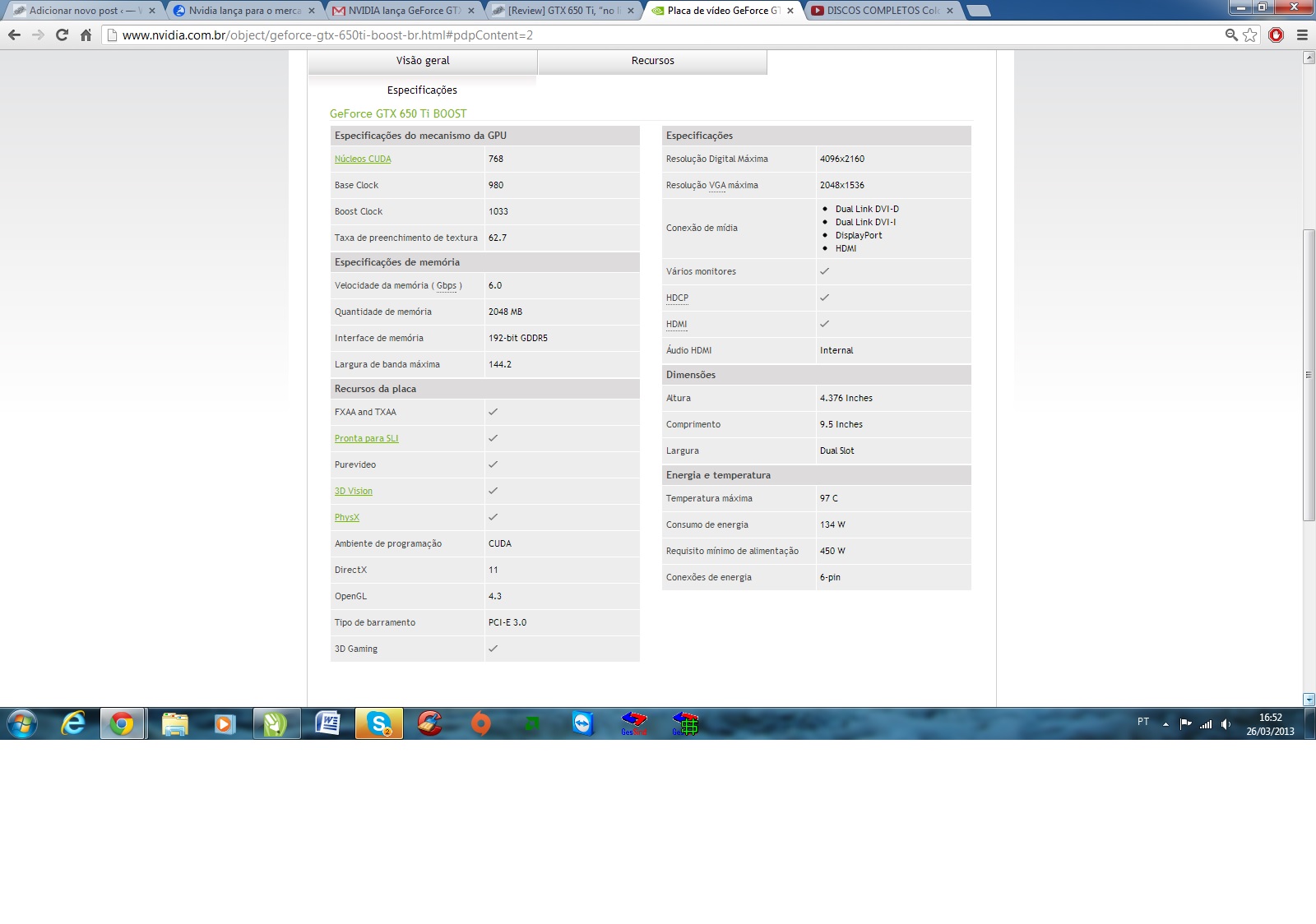This screenshot has width=1316, height=924.
Task: Open the Núcleos CUDA link
Action: [x=363, y=159]
